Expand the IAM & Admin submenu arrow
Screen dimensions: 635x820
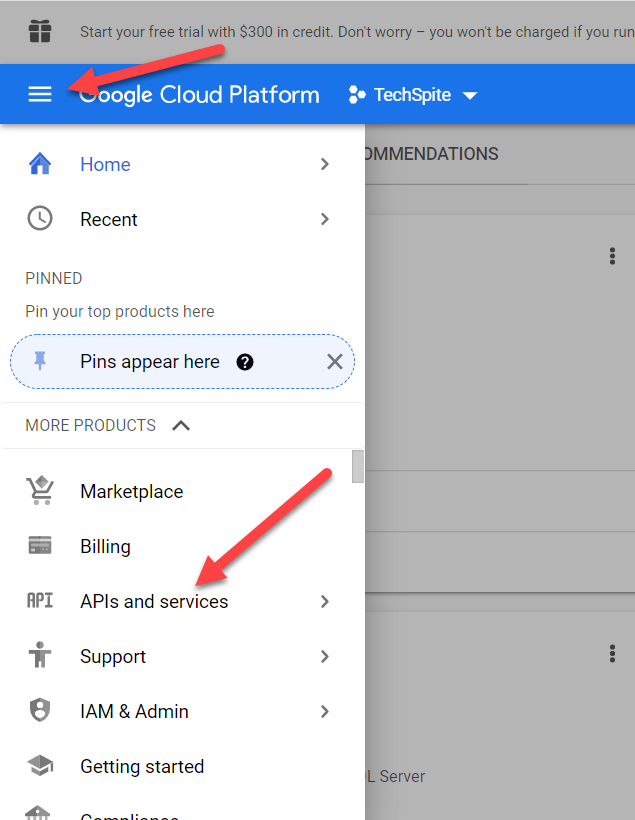pos(324,711)
